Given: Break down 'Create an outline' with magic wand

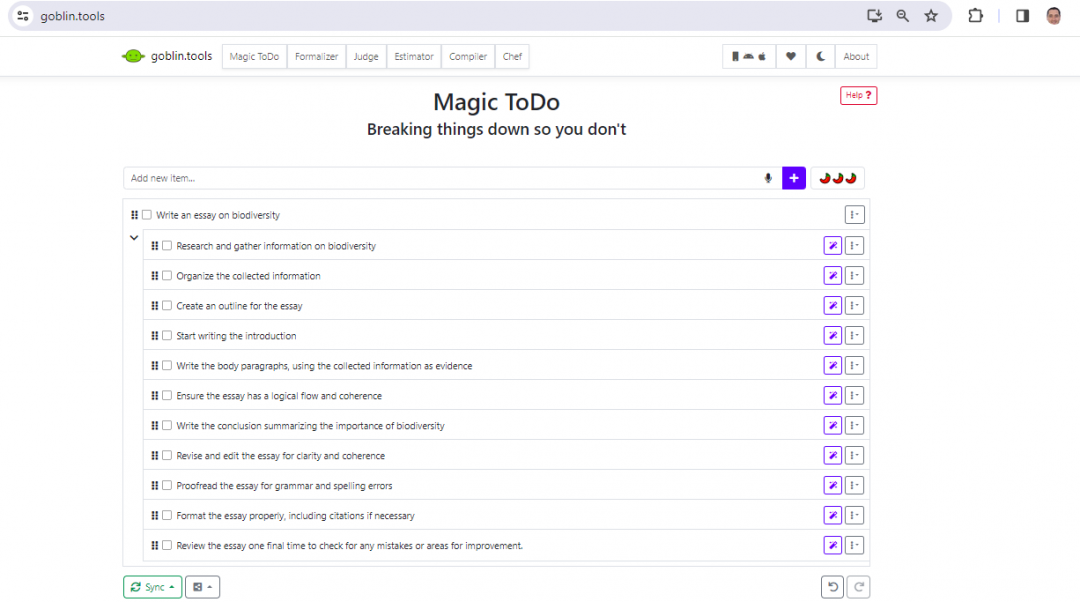Looking at the screenshot, I should click(832, 306).
